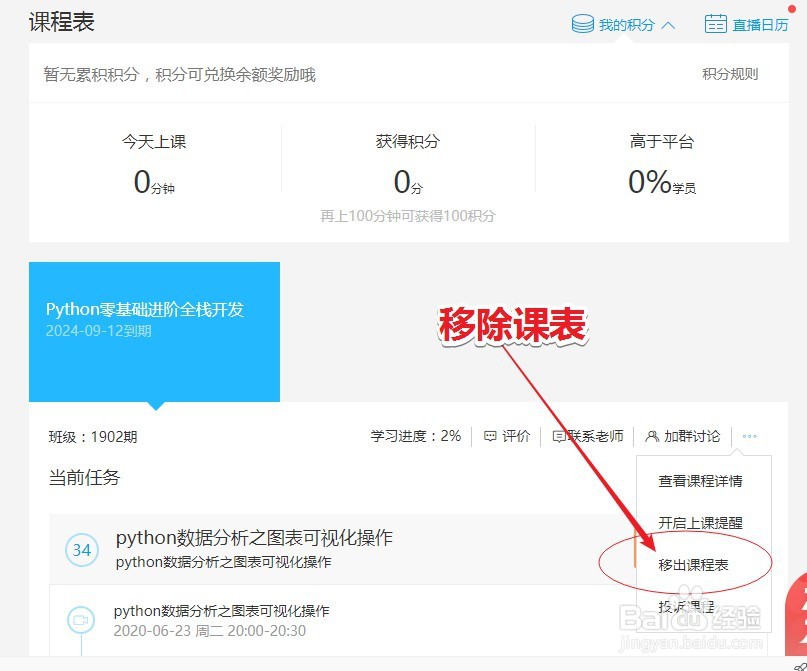Click the 直播日历 calendar icon
Screen dimensions: 807x671
pos(716,23)
